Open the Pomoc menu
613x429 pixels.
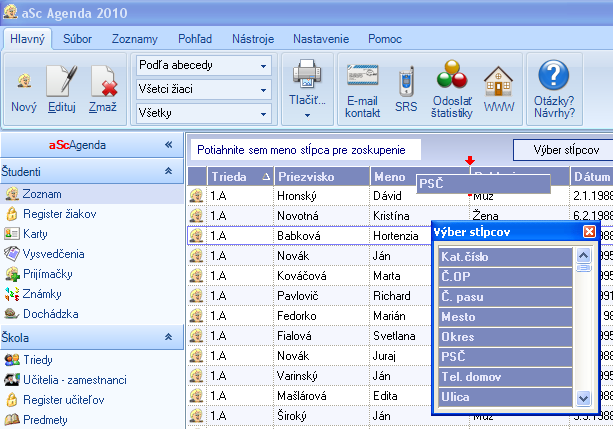[385, 39]
